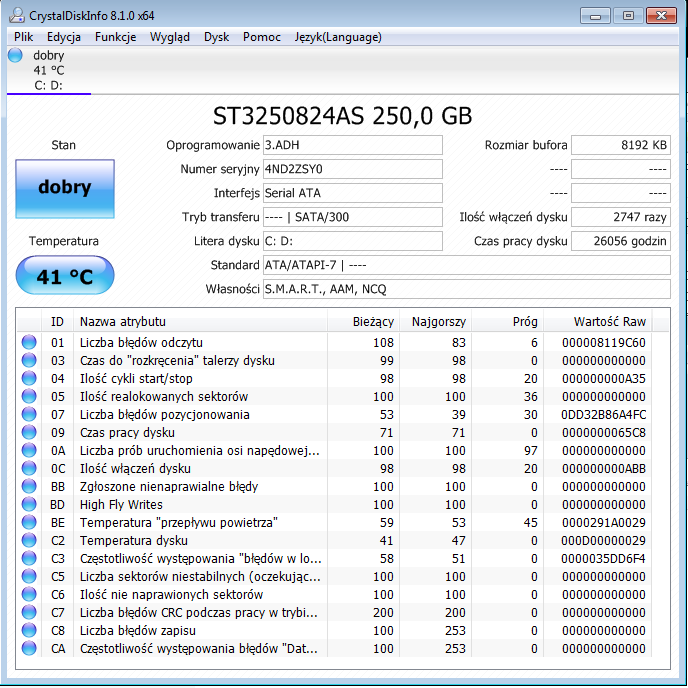Image resolution: width=688 pixels, height=688 pixels.
Task: Click the status orb for 'Liczba błędów zapisu'
Action: pyautogui.click(x=30, y=631)
